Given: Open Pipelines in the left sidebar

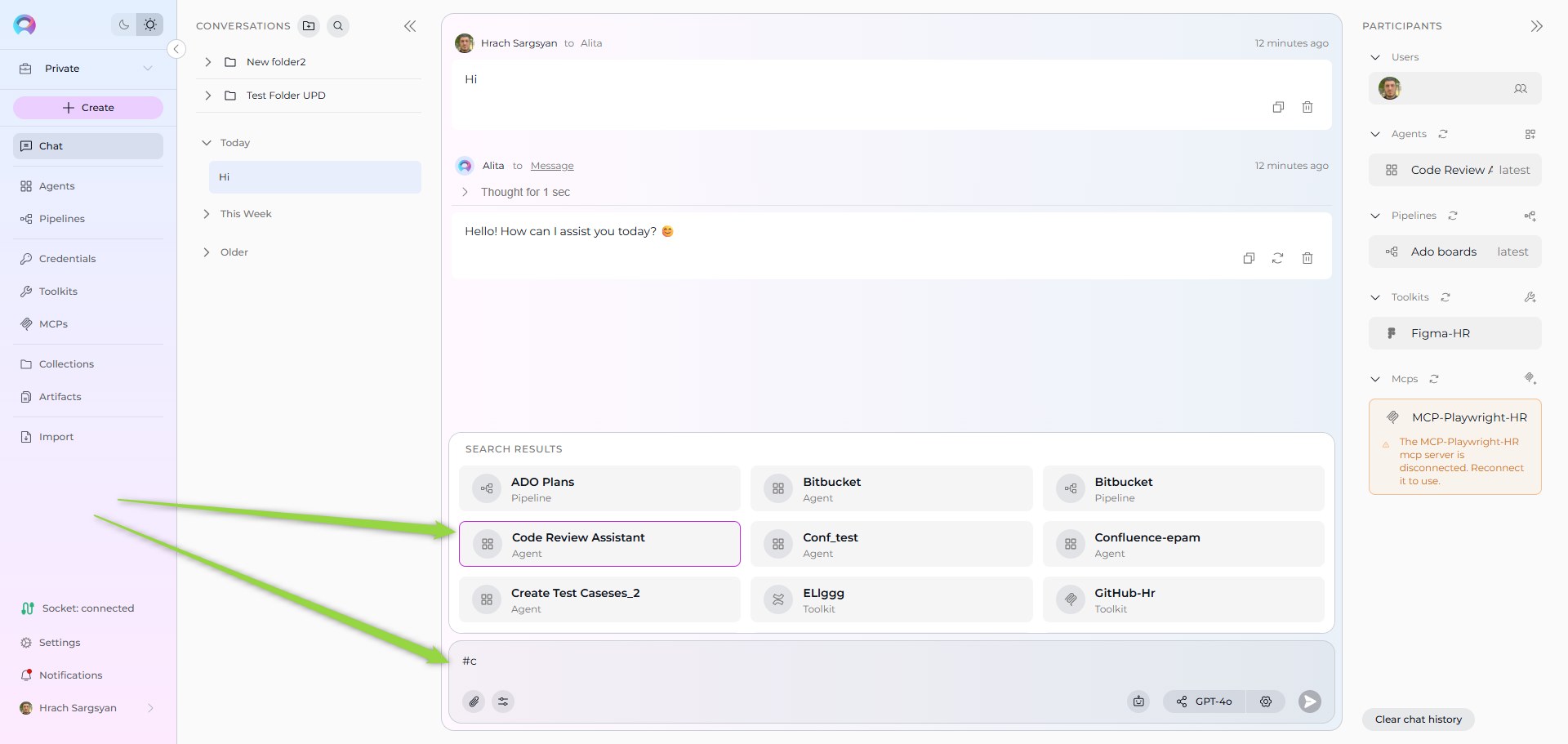Looking at the screenshot, I should (62, 219).
